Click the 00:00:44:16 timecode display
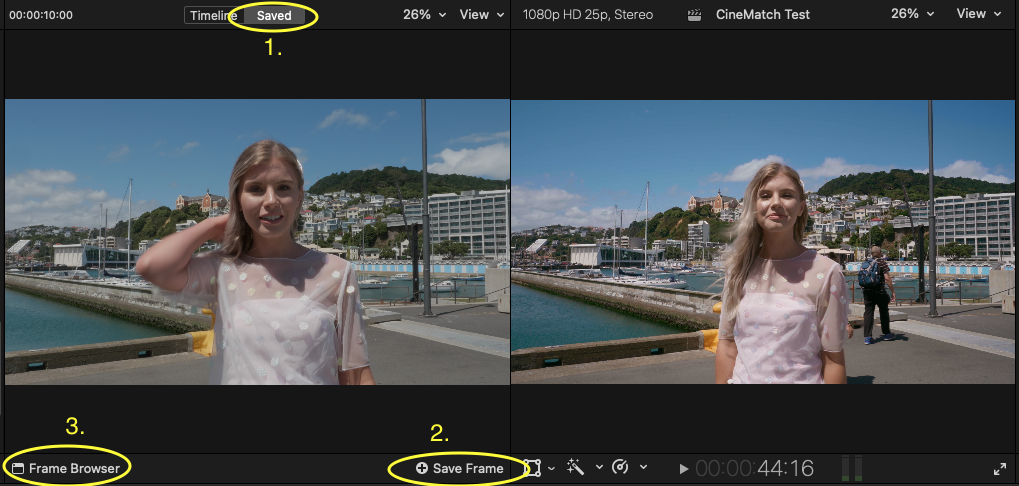The height and width of the screenshot is (486, 1019). click(x=754, y=468)
